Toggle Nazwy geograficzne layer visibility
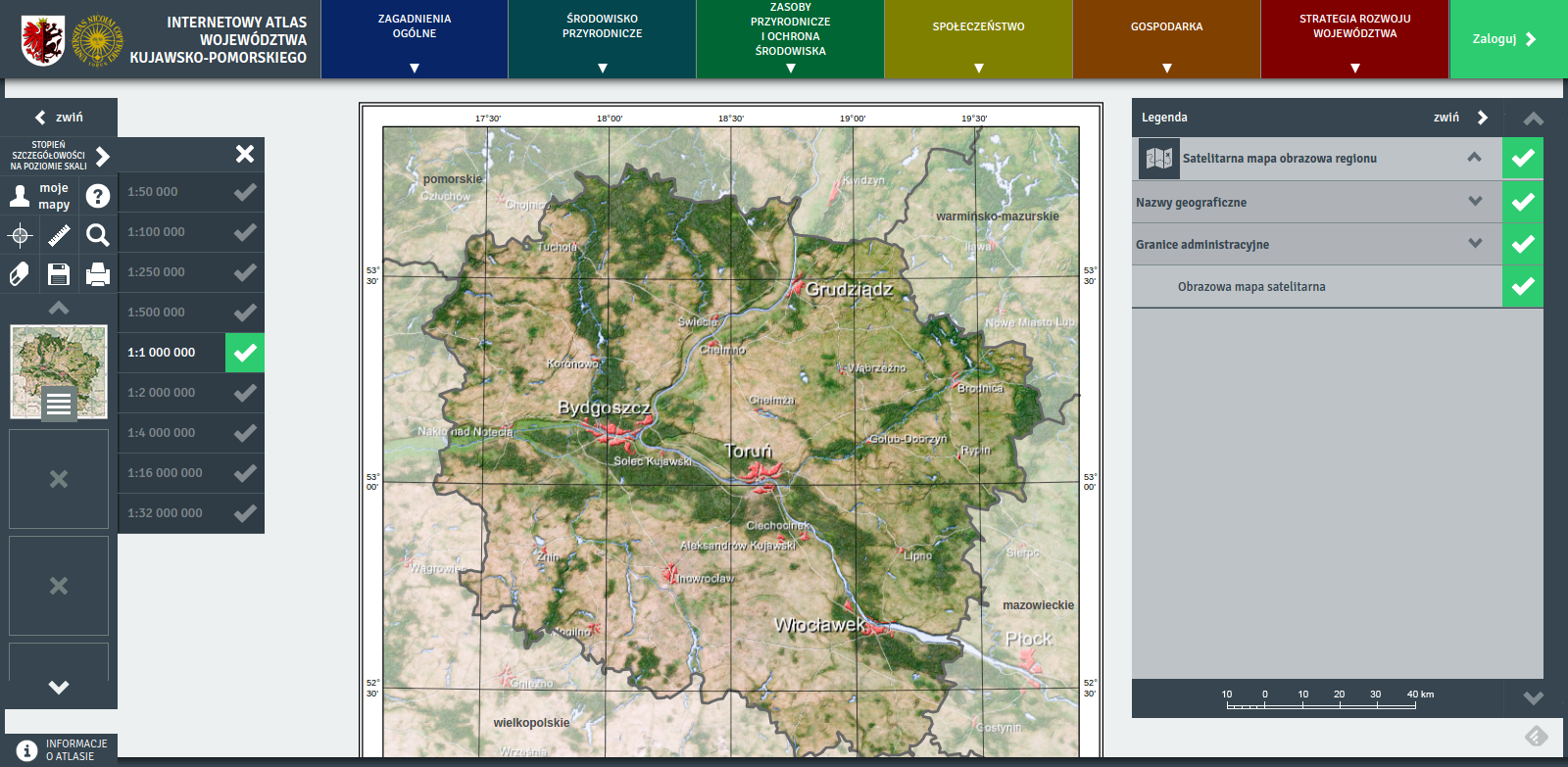 coord(1522,202)
